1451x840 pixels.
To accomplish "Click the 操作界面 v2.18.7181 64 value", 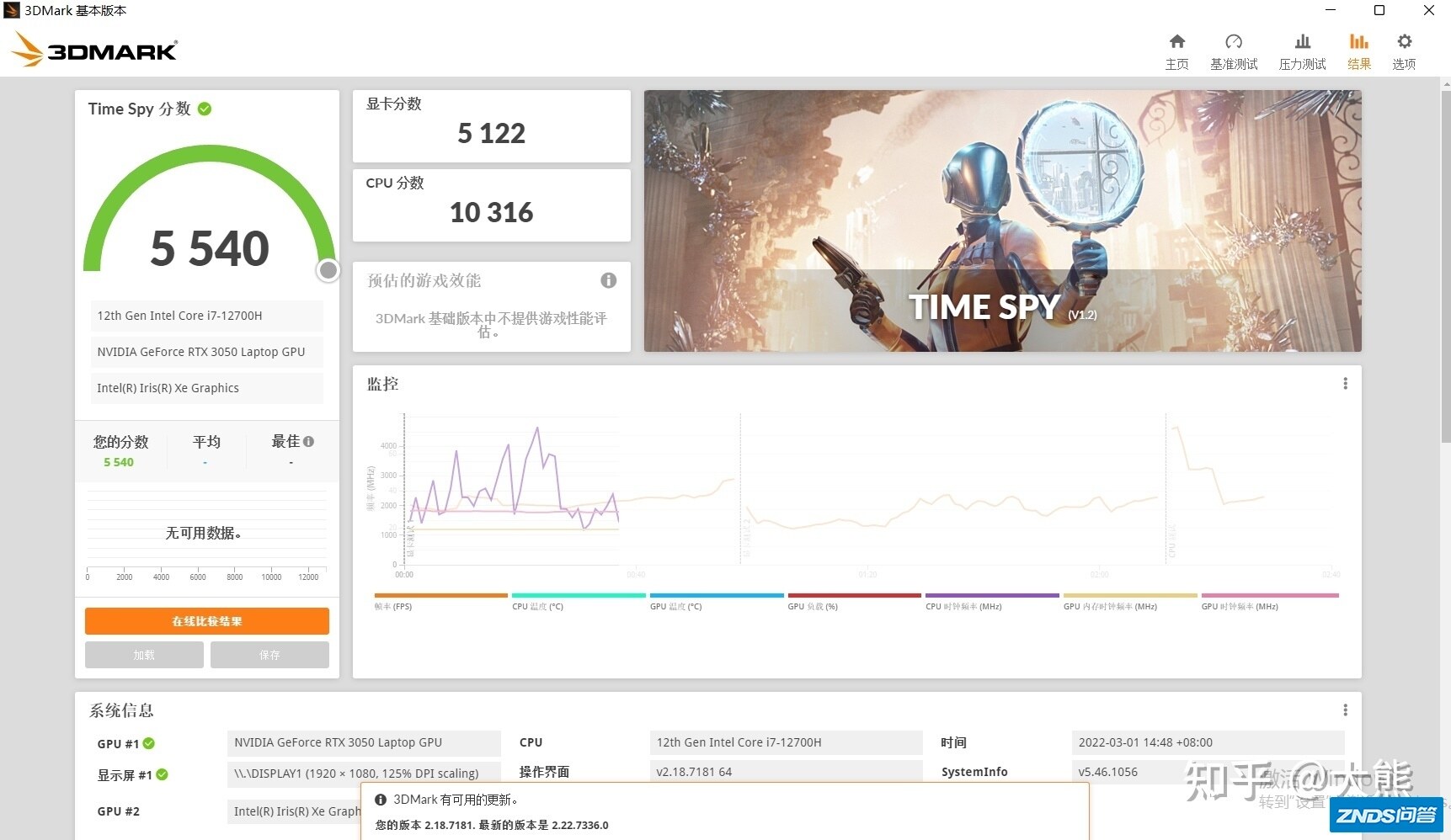I will pyautogui.click(x=786, y=772).
